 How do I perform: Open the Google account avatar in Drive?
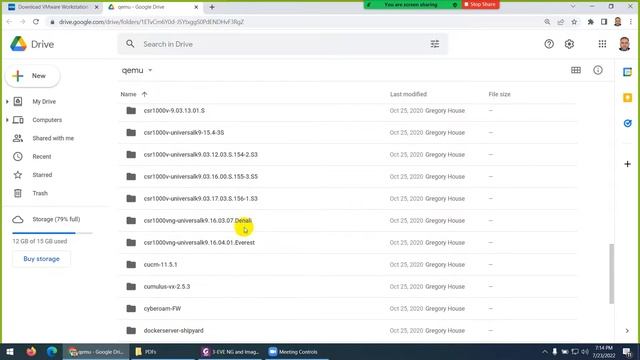pos(624,44)
